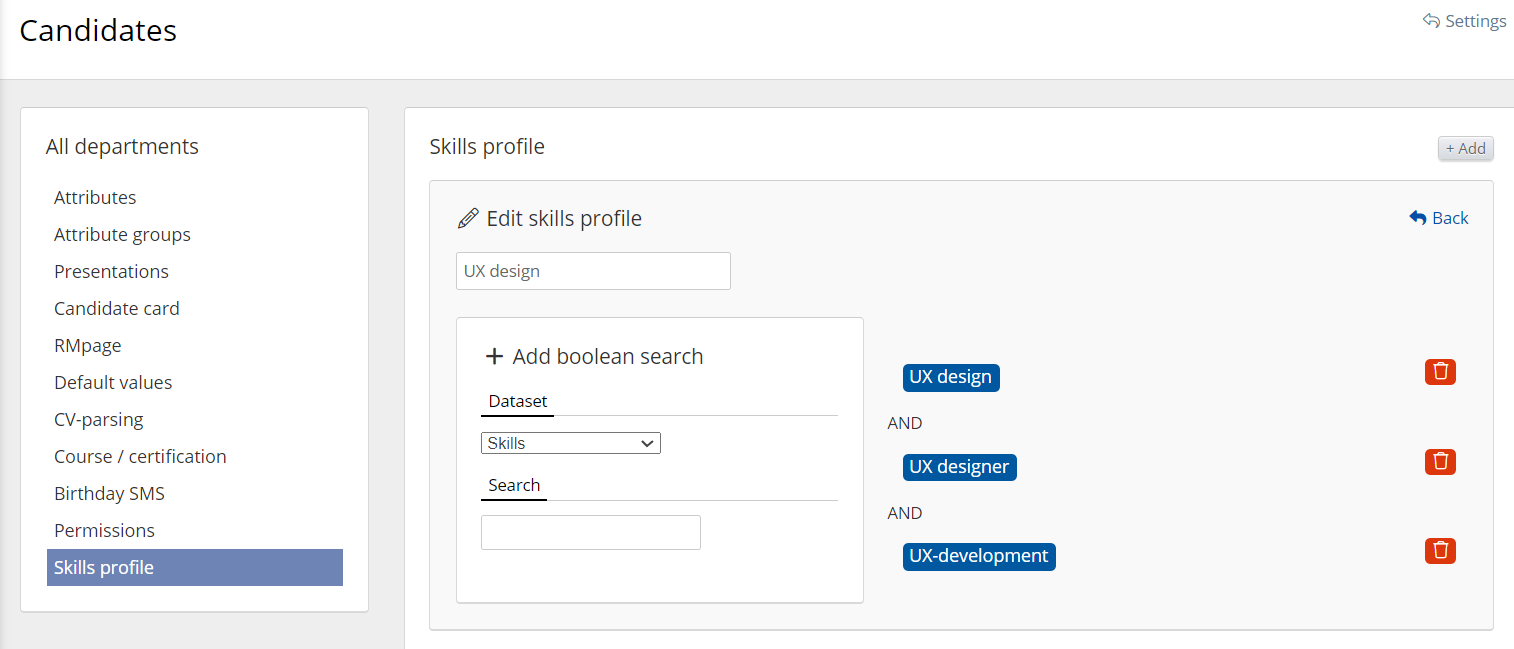
Task: Open the CV-parsing settings
Action: point(99,420)
